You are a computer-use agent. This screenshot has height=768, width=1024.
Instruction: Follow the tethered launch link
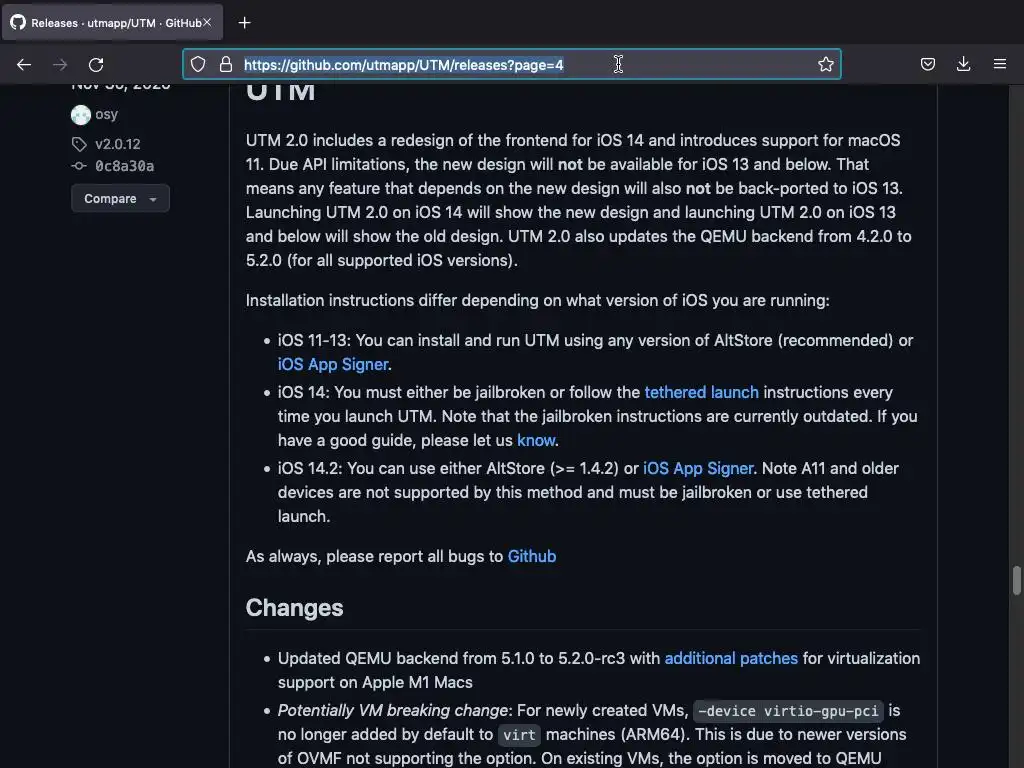[x=701, y=392]
